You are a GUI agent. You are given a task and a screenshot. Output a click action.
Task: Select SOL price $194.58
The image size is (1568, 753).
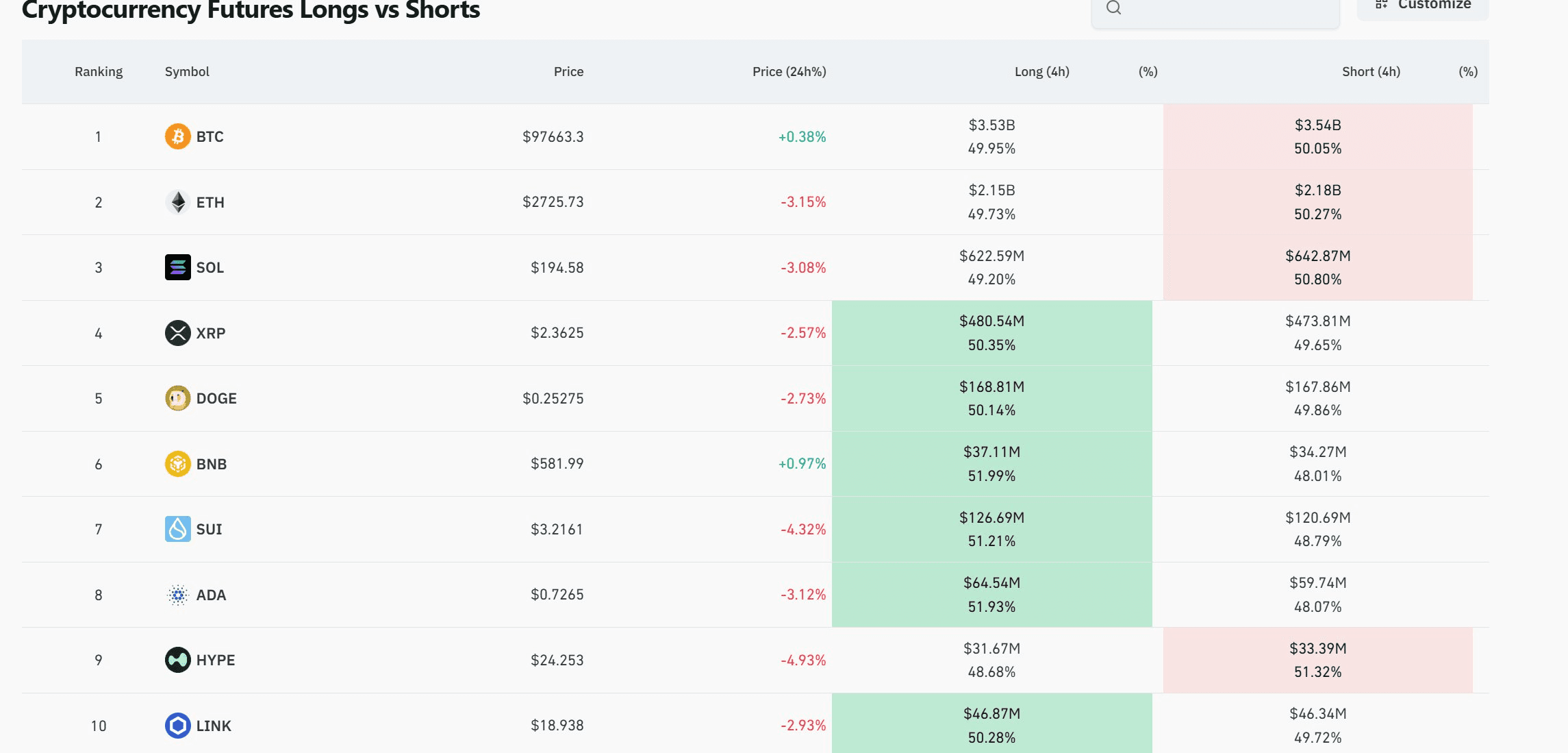(x=557, y=267)
